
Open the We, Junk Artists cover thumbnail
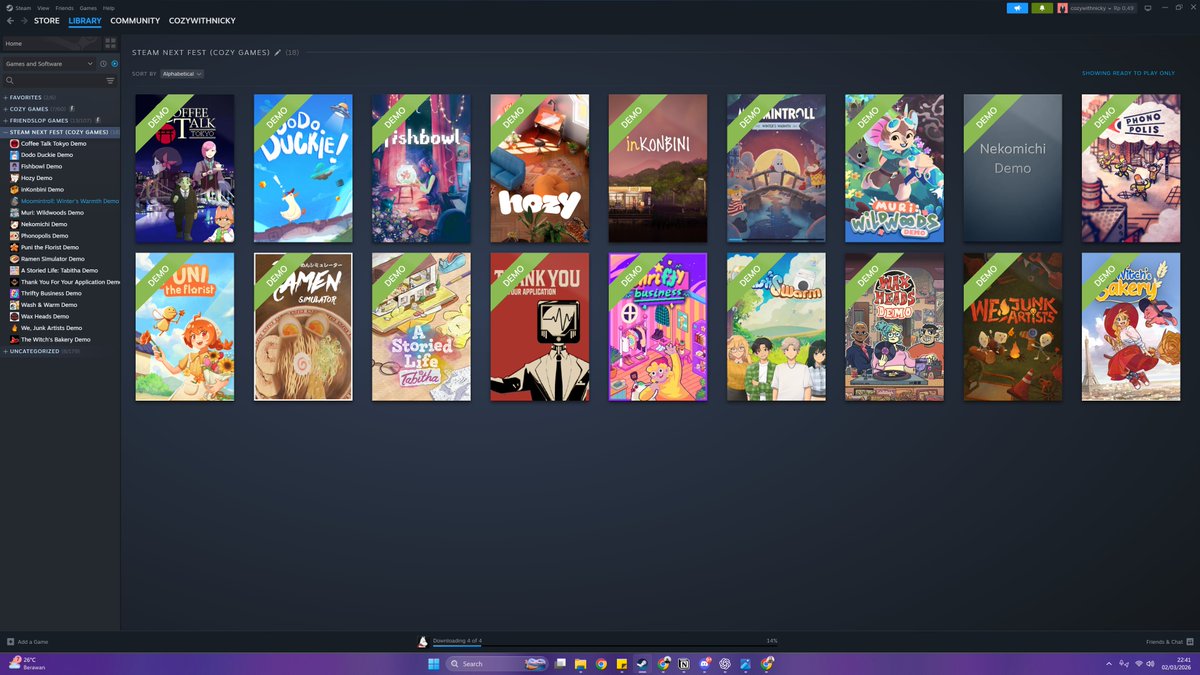(1012, 326)
